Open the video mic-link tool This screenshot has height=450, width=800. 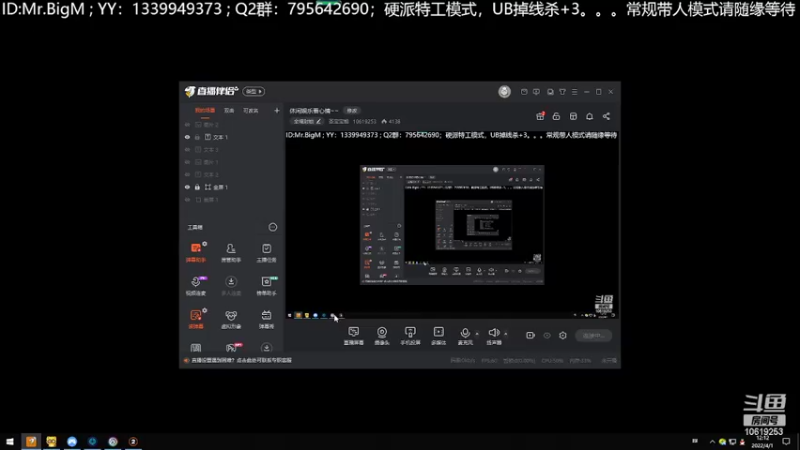click(x=196, y=286)
